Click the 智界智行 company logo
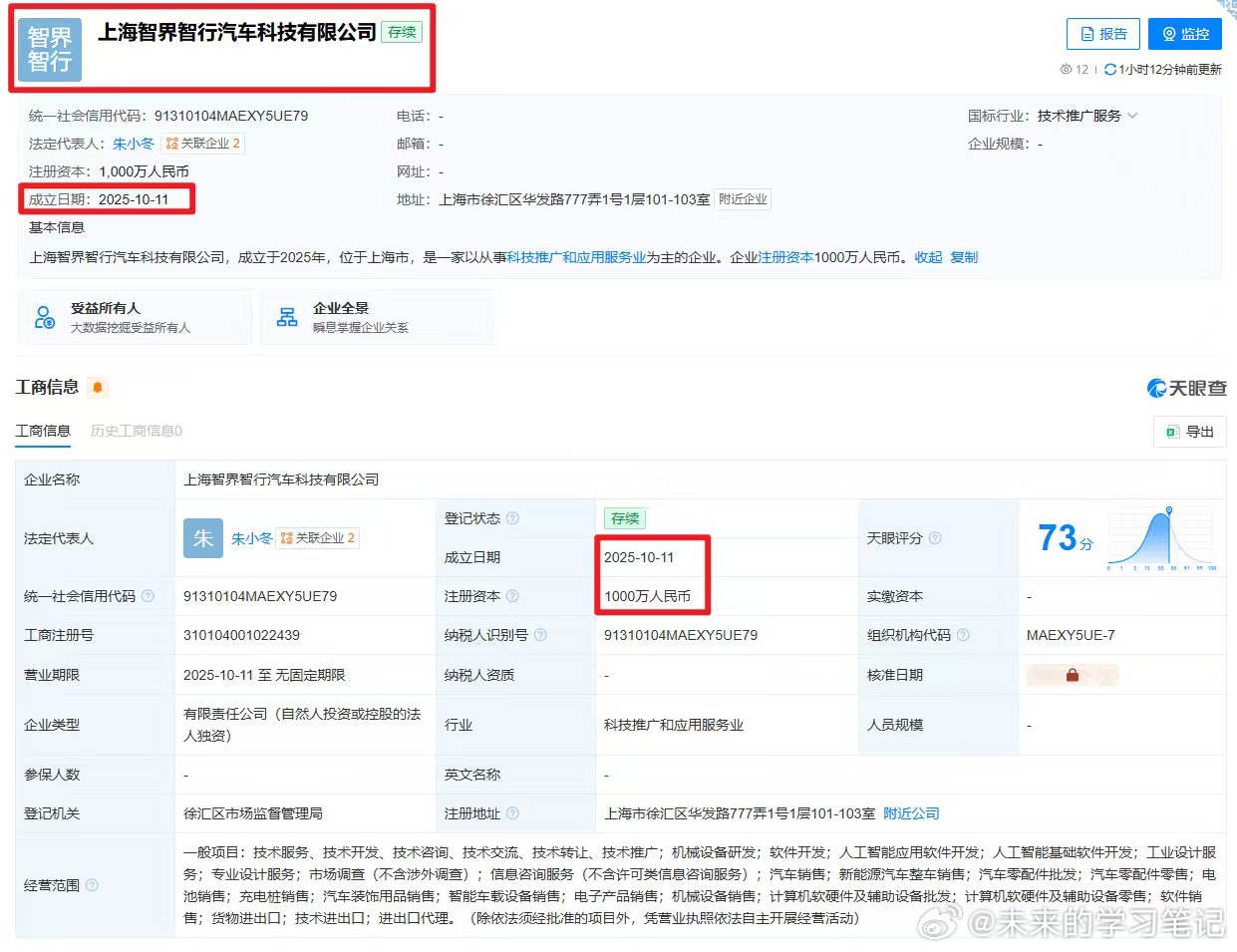This screenshot has width=1237, height=952. [x=50, y=49]
